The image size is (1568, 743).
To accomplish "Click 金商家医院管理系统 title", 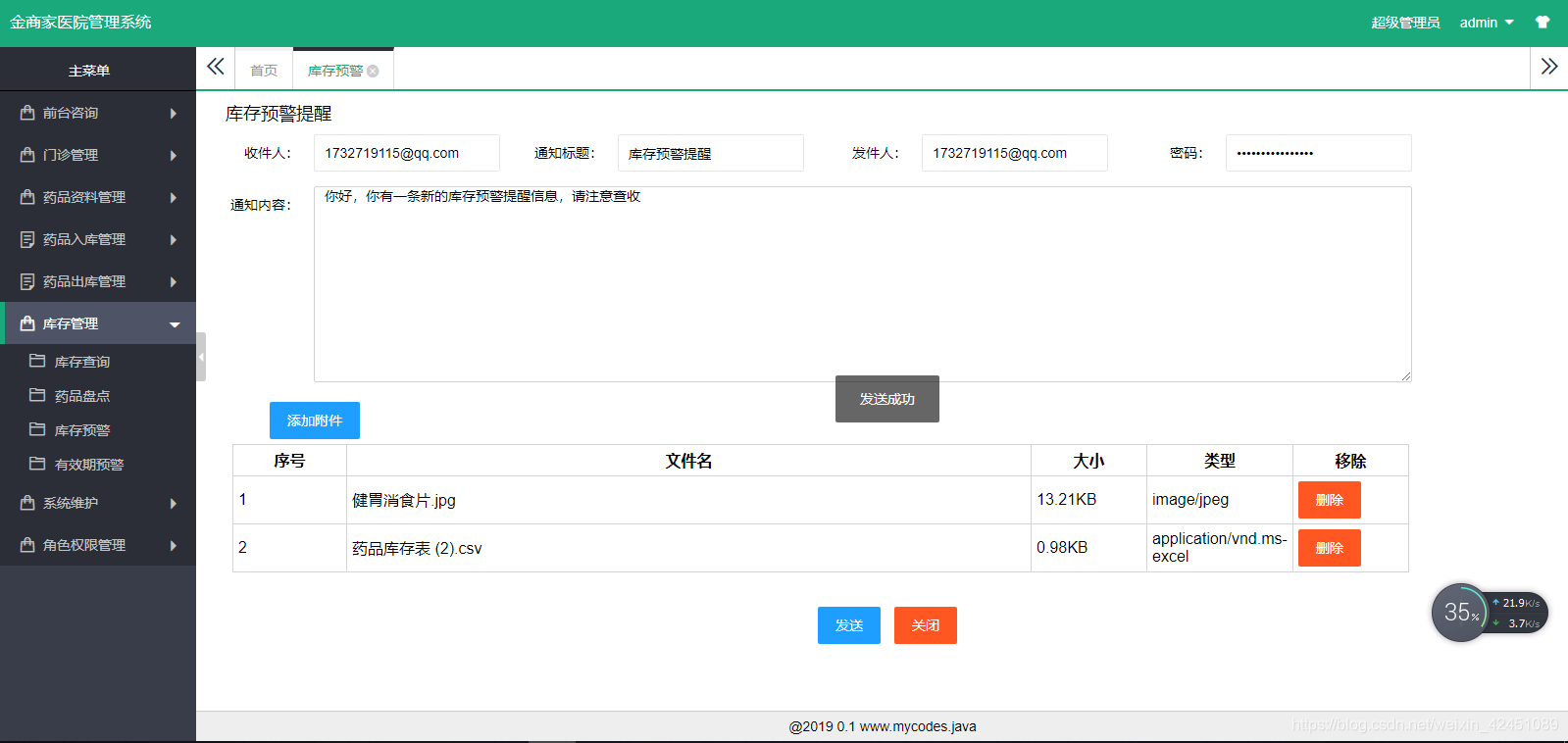I will (x=80, y=23).
